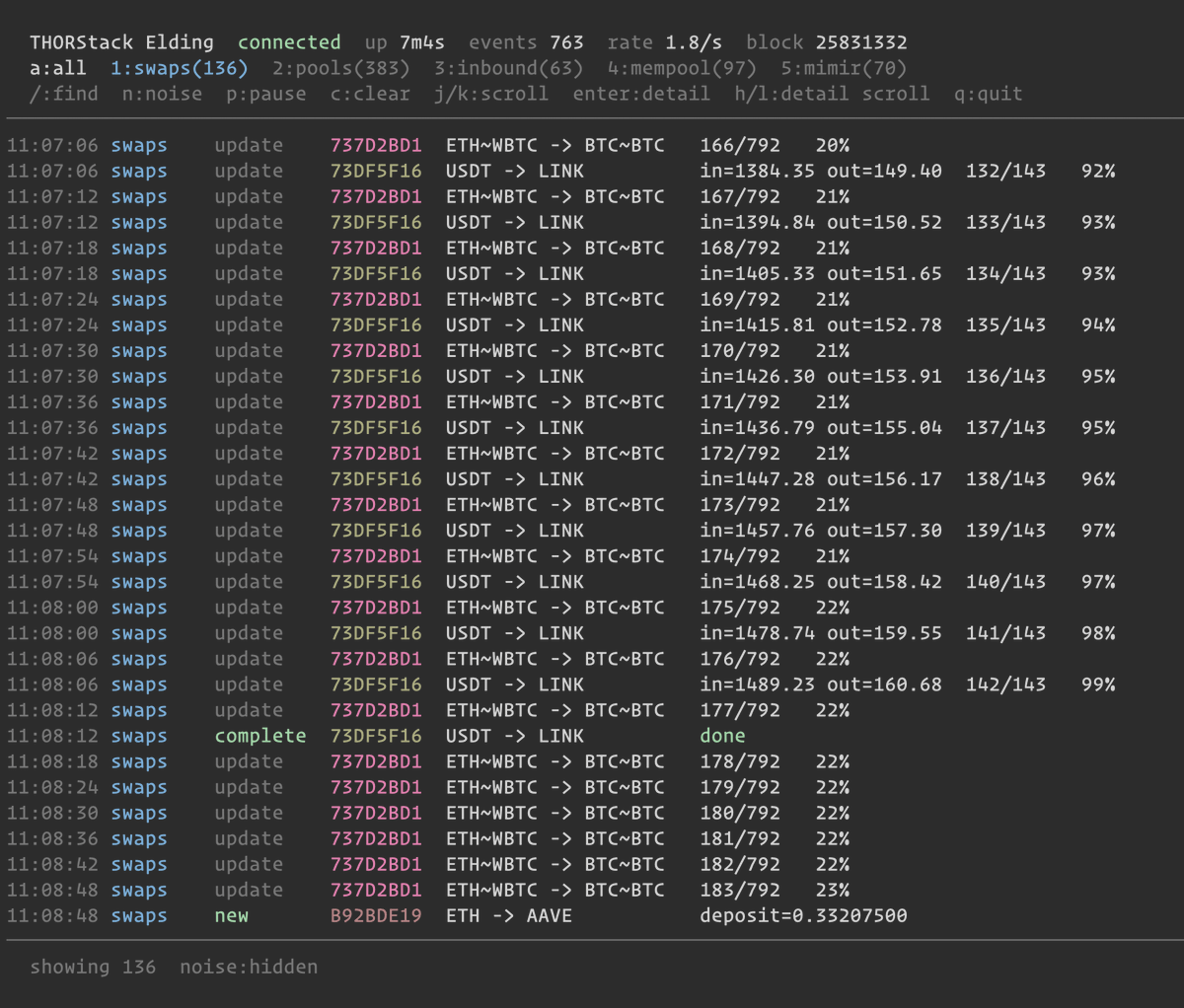
Task: Click the noise:hidden status indicator
Action: coord(249,967)
